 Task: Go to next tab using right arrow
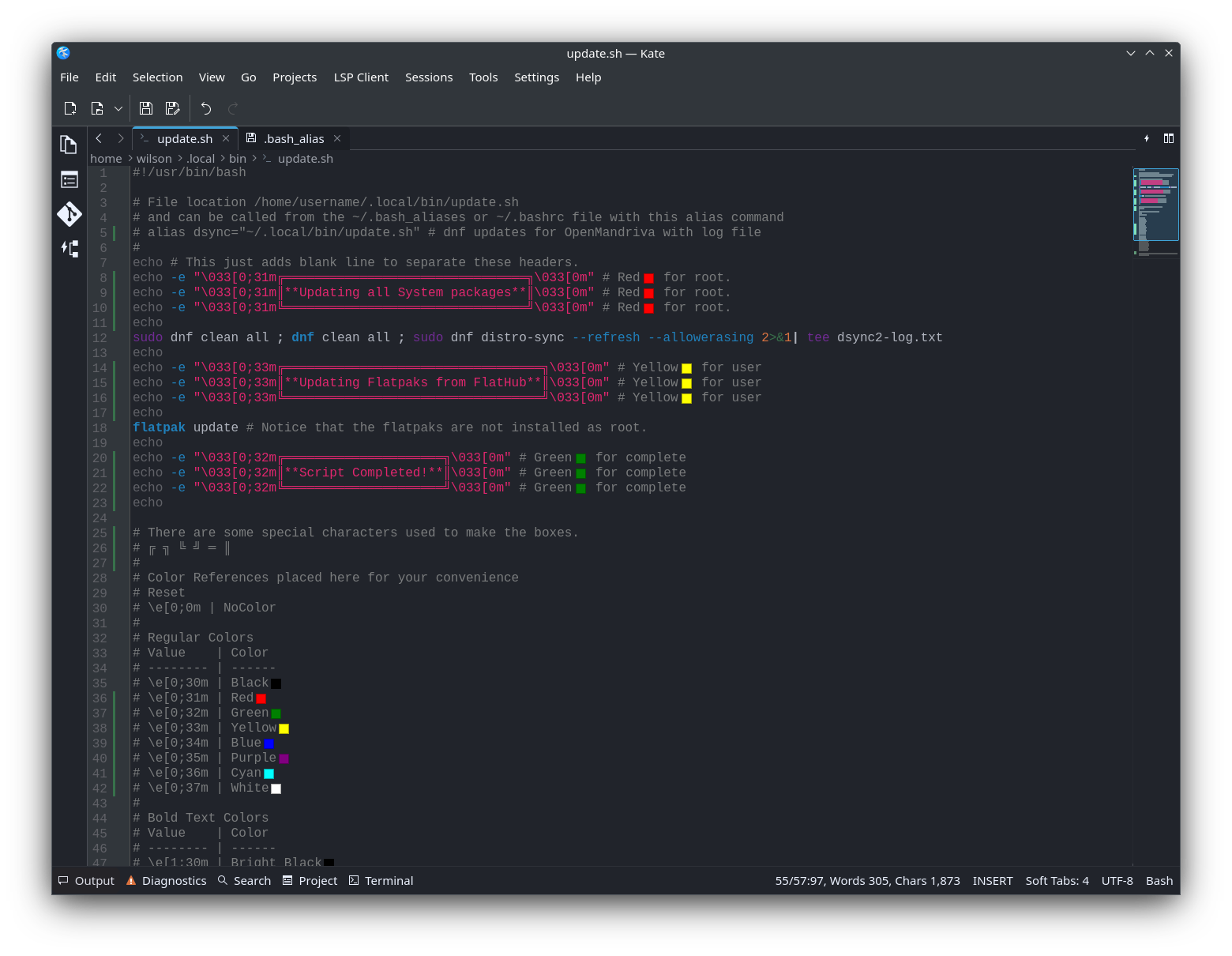[x=121, y=138]
